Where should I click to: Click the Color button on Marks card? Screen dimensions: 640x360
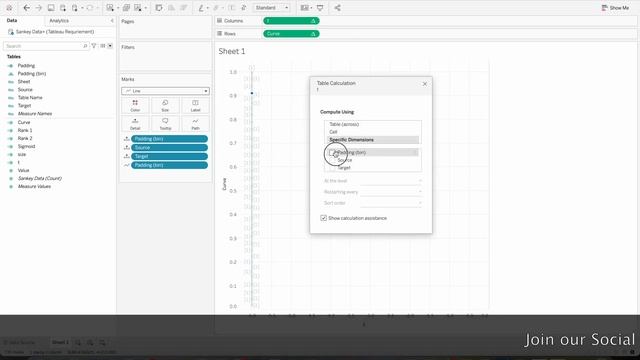click(135, 106)
